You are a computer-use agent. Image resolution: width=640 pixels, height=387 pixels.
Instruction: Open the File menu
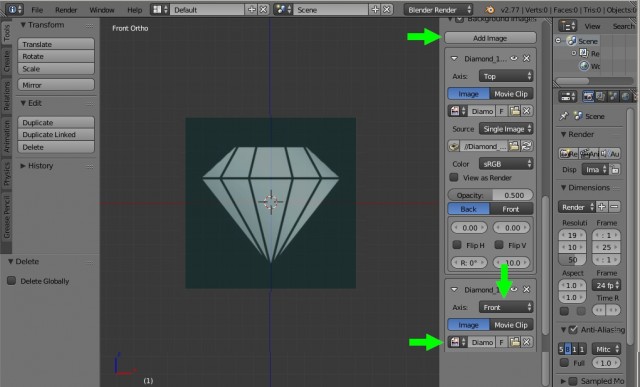tap(37, 10)
